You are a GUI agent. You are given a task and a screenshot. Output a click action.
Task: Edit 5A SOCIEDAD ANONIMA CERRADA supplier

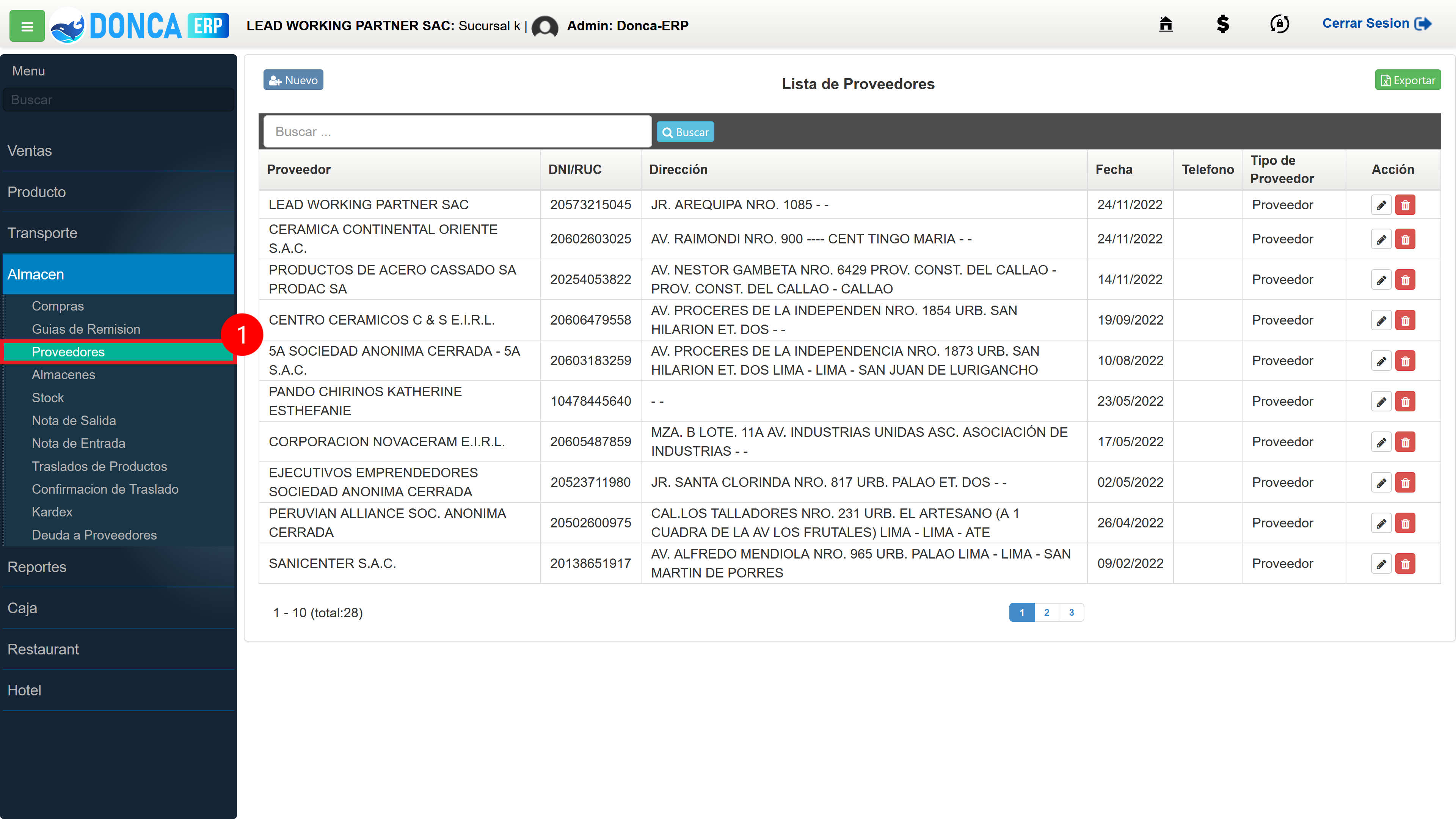click(x=1381, y=361)
